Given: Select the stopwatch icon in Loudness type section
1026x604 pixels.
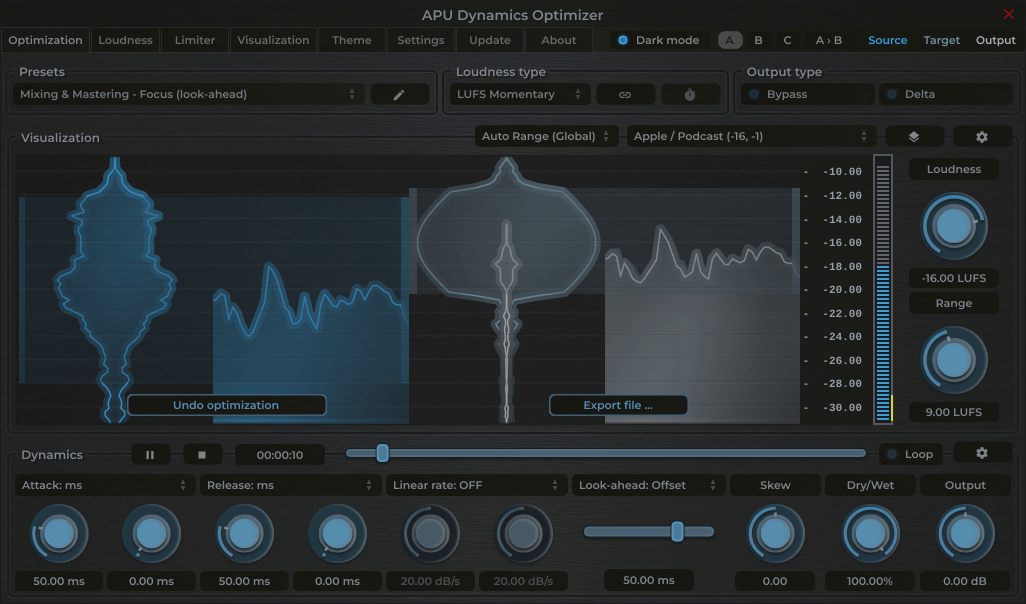Looking at the screenshot, I should 689,93.
